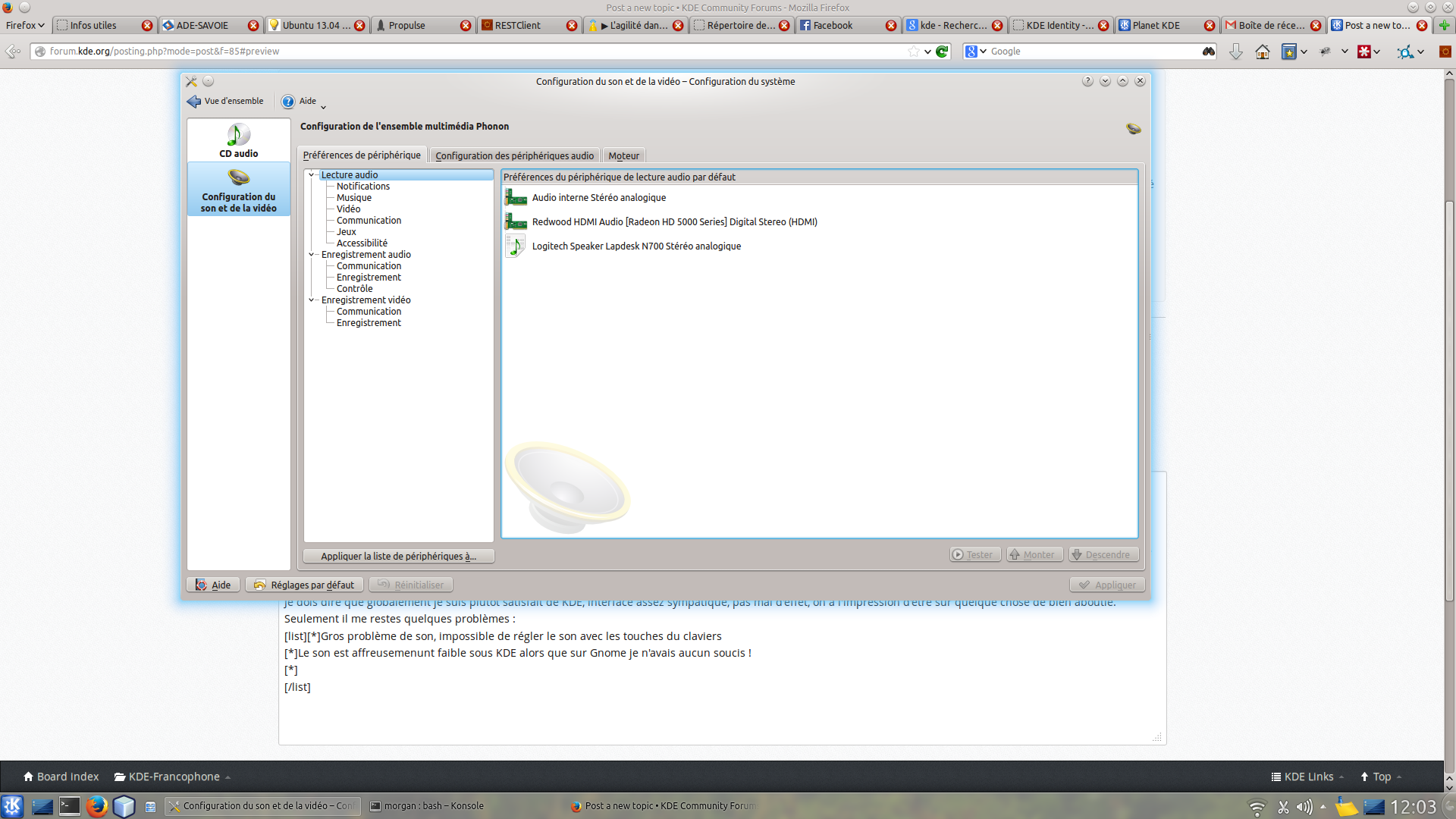Open the bookmarks book-with-star toolbar icon
1456x819 pixels.
pyautogui.click(x=1288, y=52)
